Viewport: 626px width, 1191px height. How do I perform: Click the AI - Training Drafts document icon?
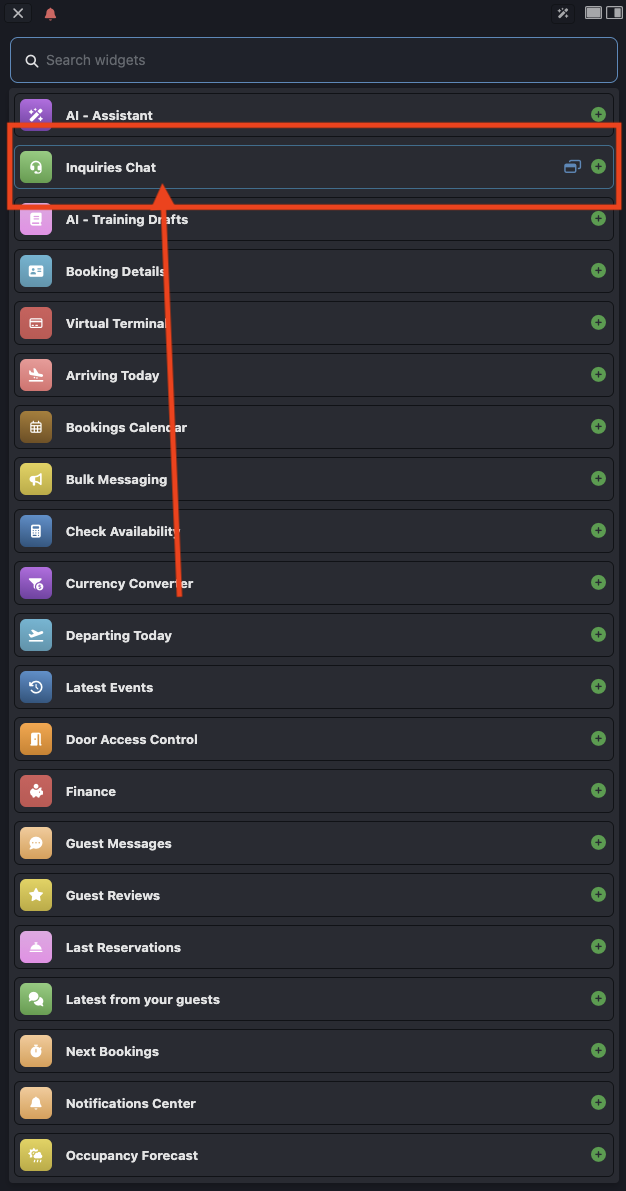[x=36, y=219]
